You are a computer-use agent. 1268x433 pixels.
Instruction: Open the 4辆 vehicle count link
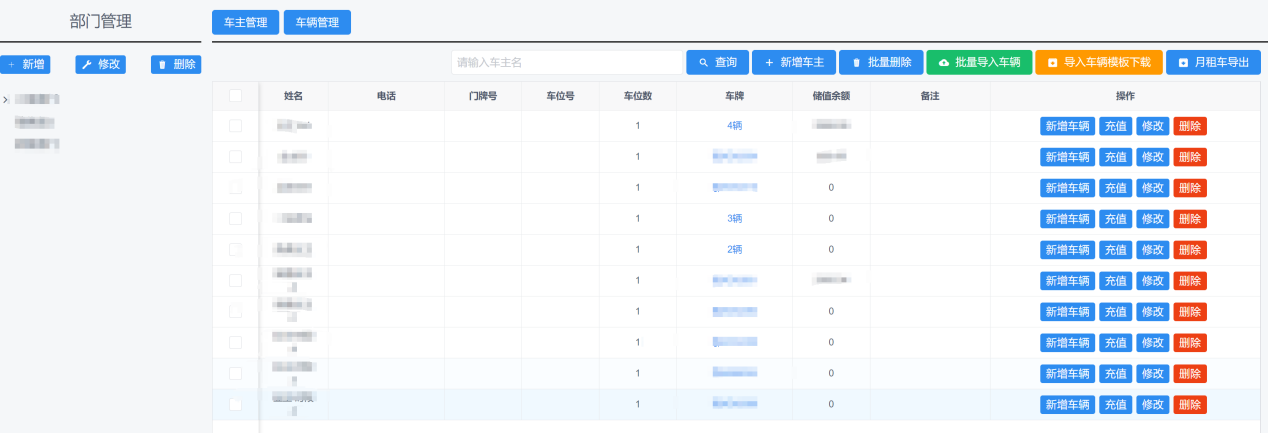[x=735, y=126]
